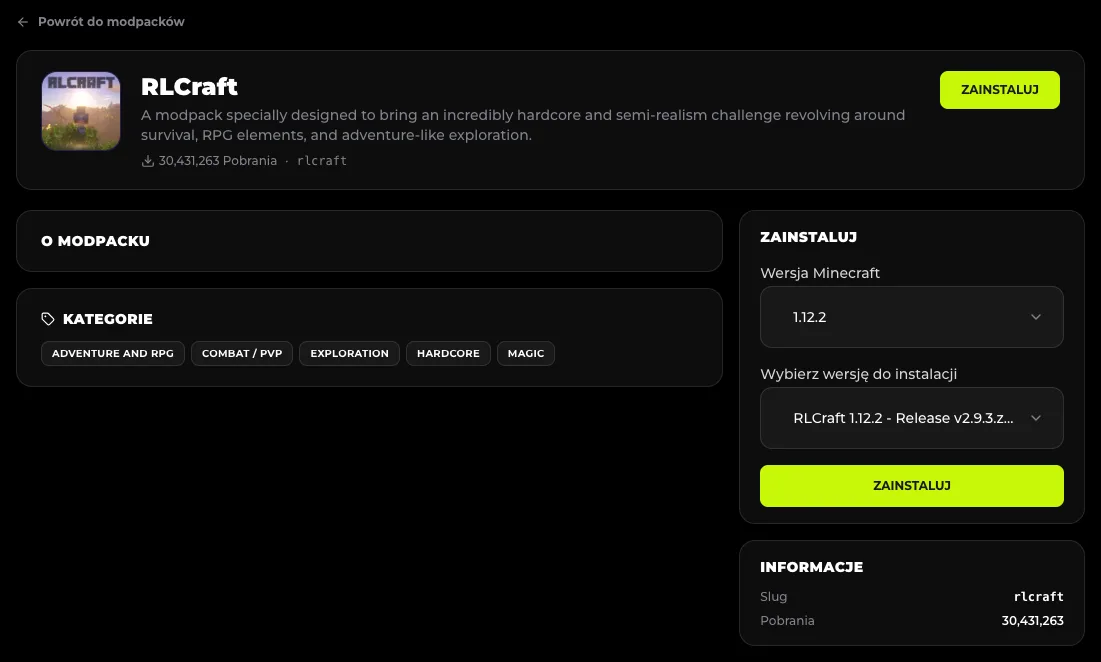The image size is (1101, 662).
Task: Click the Pobrania label in Informacje panel
Action: 787,621
